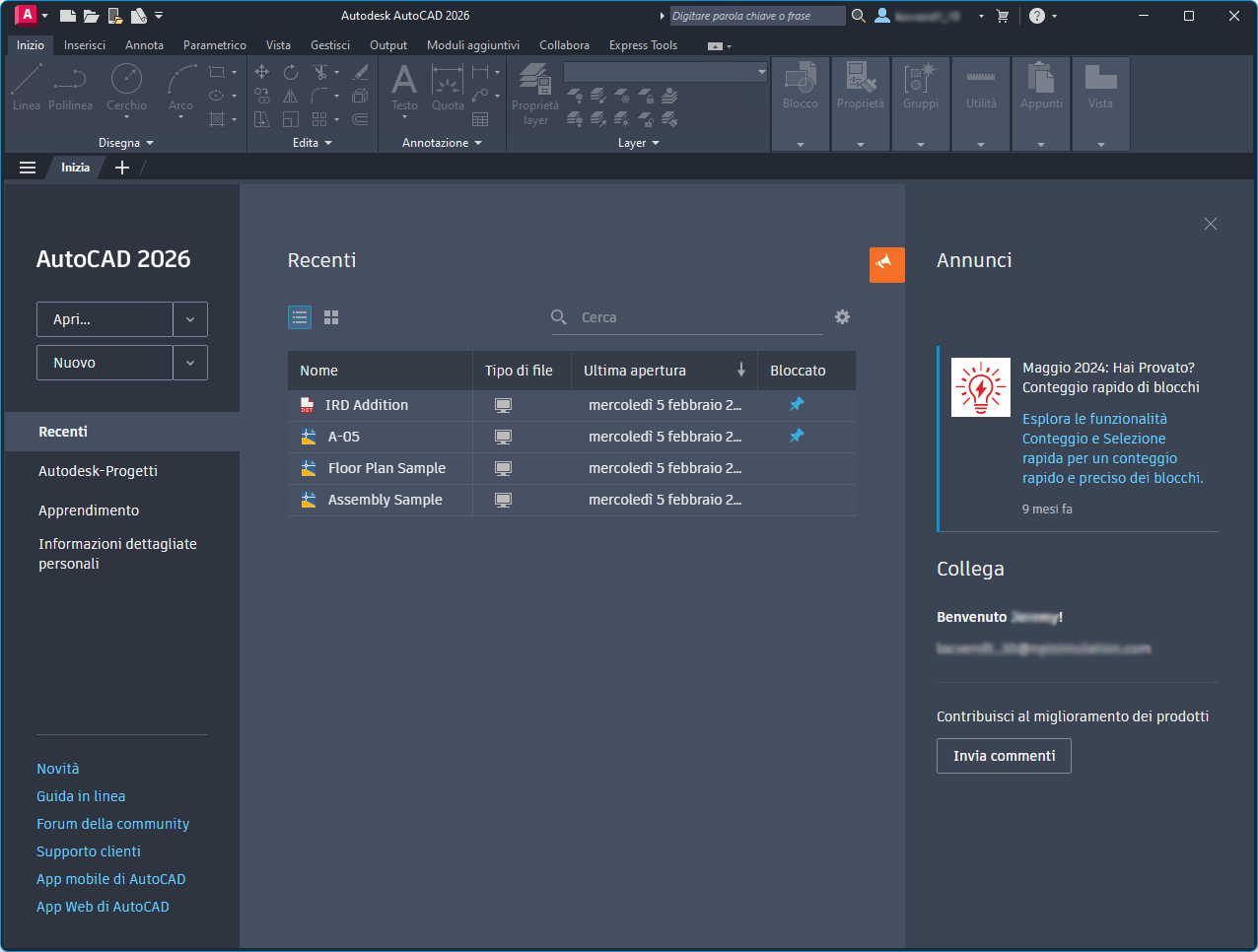Viewport: 1258px width, 952px height.
Task: Open the Express Tools ribbon tab
Action: [643, 45]
